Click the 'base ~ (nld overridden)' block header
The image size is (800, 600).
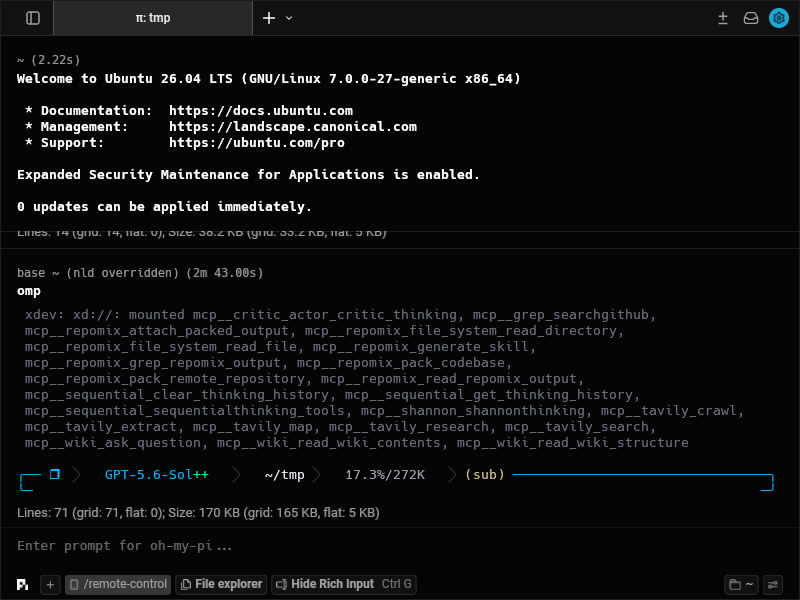(140, 273)
